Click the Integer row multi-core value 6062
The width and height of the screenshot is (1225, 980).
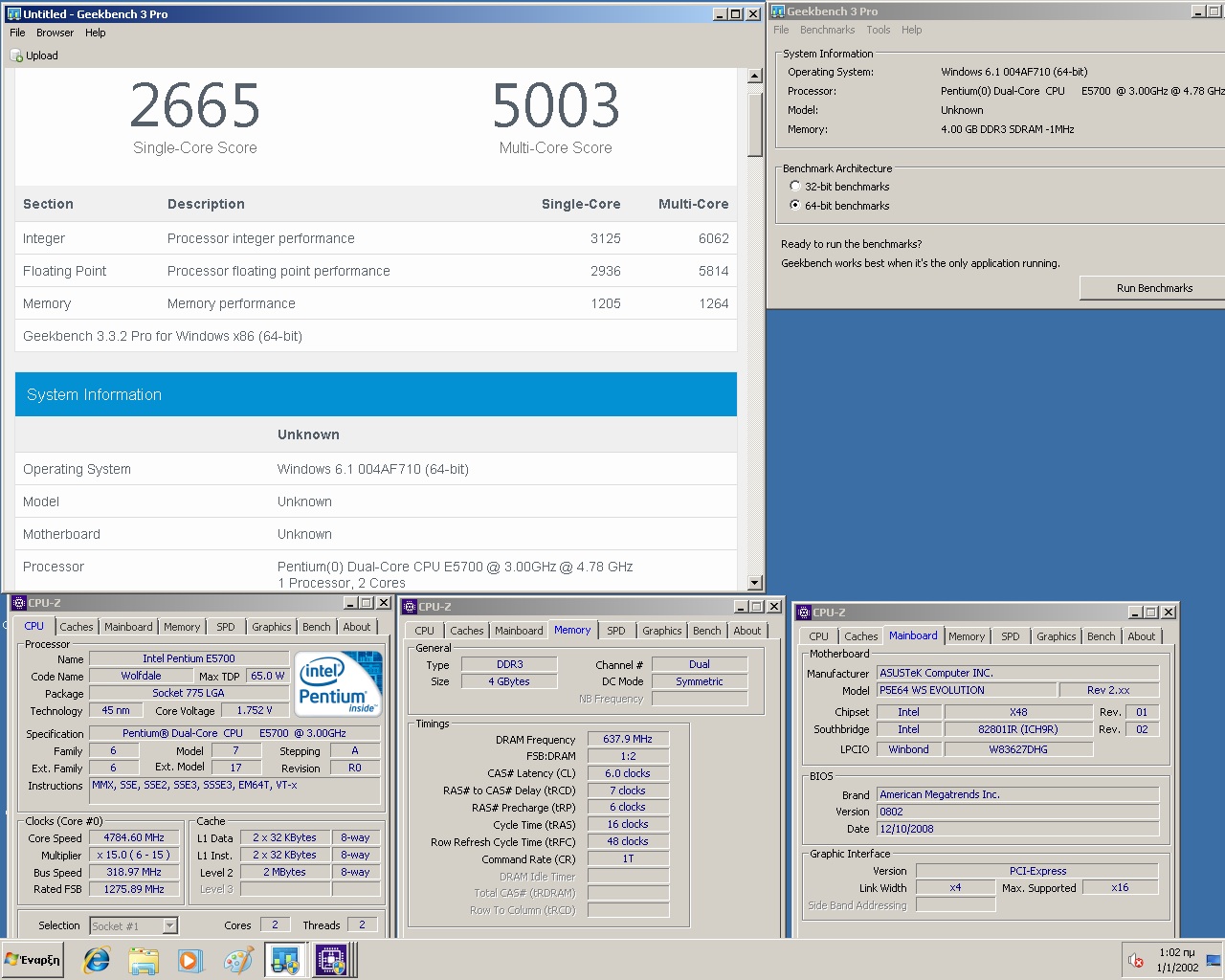point(714,238)
